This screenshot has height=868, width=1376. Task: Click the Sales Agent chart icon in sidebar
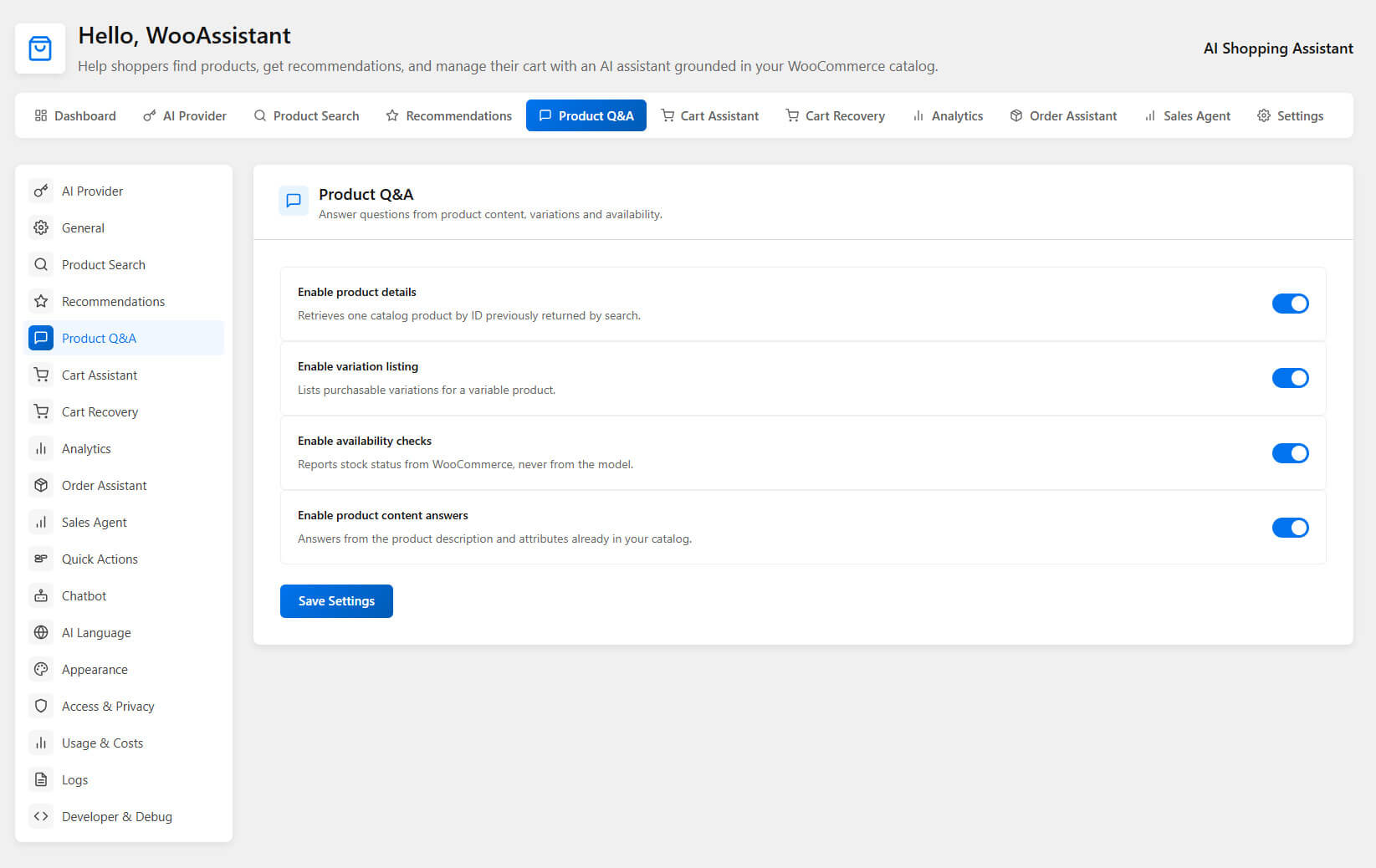coord(41,523)
